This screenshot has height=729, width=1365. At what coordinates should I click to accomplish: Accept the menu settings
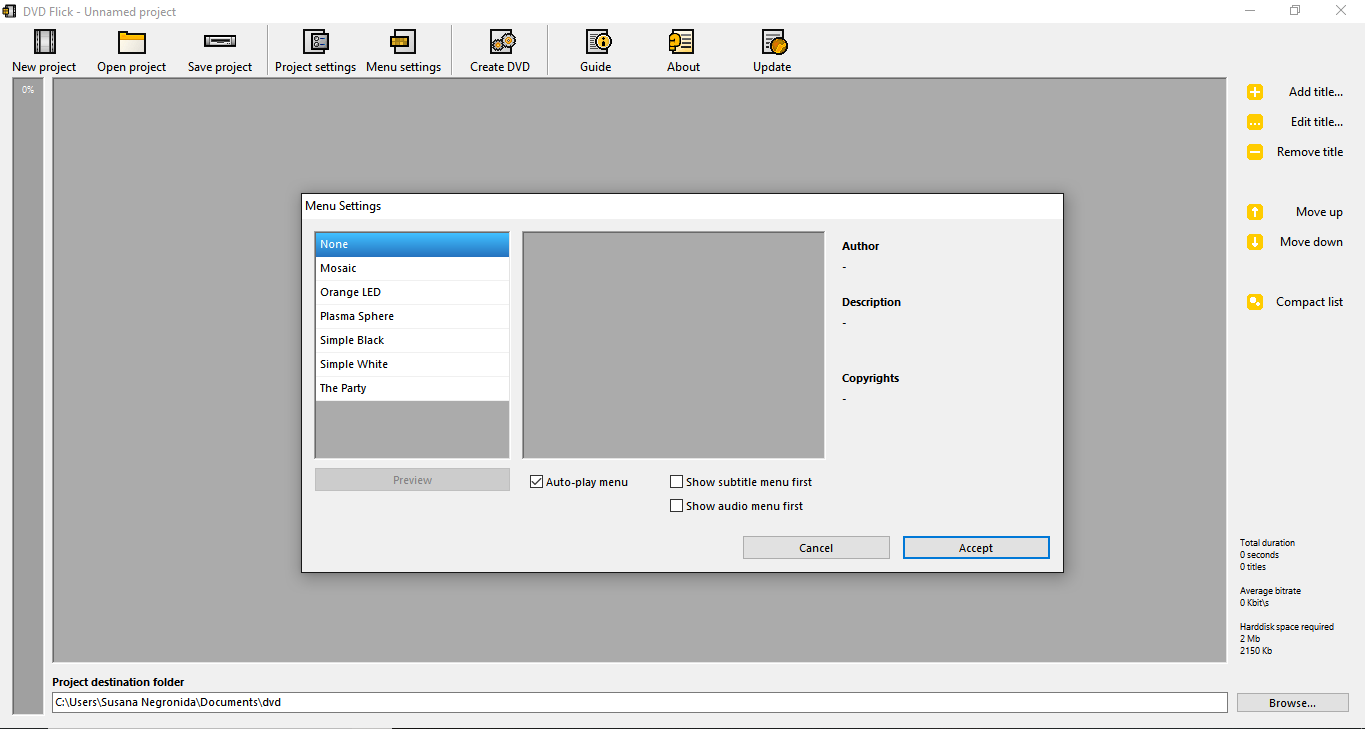click(975, 547)
